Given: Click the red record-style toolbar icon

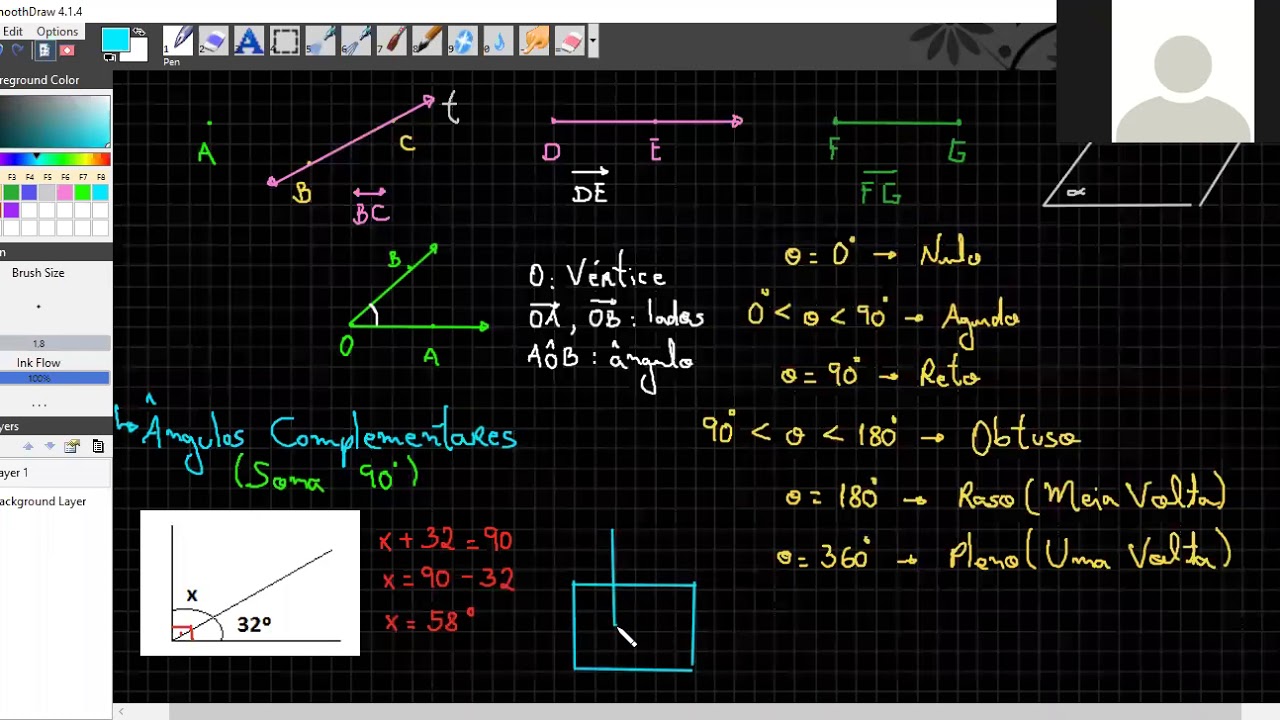Looking at the screenshot, I should click(67, 50).
